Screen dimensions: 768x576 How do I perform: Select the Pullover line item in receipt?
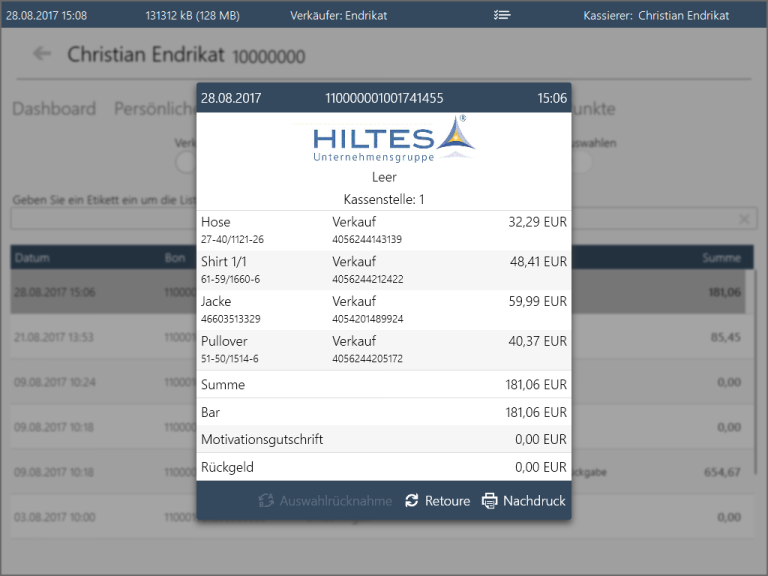(384, 349)
